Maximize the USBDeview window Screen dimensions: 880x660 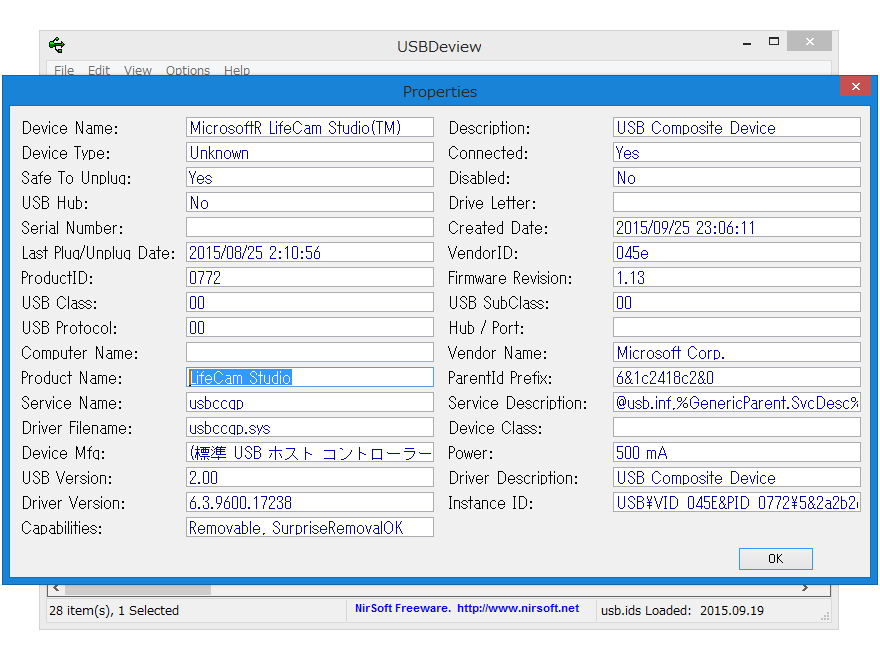pyautogui.click(x=774, y=42)
